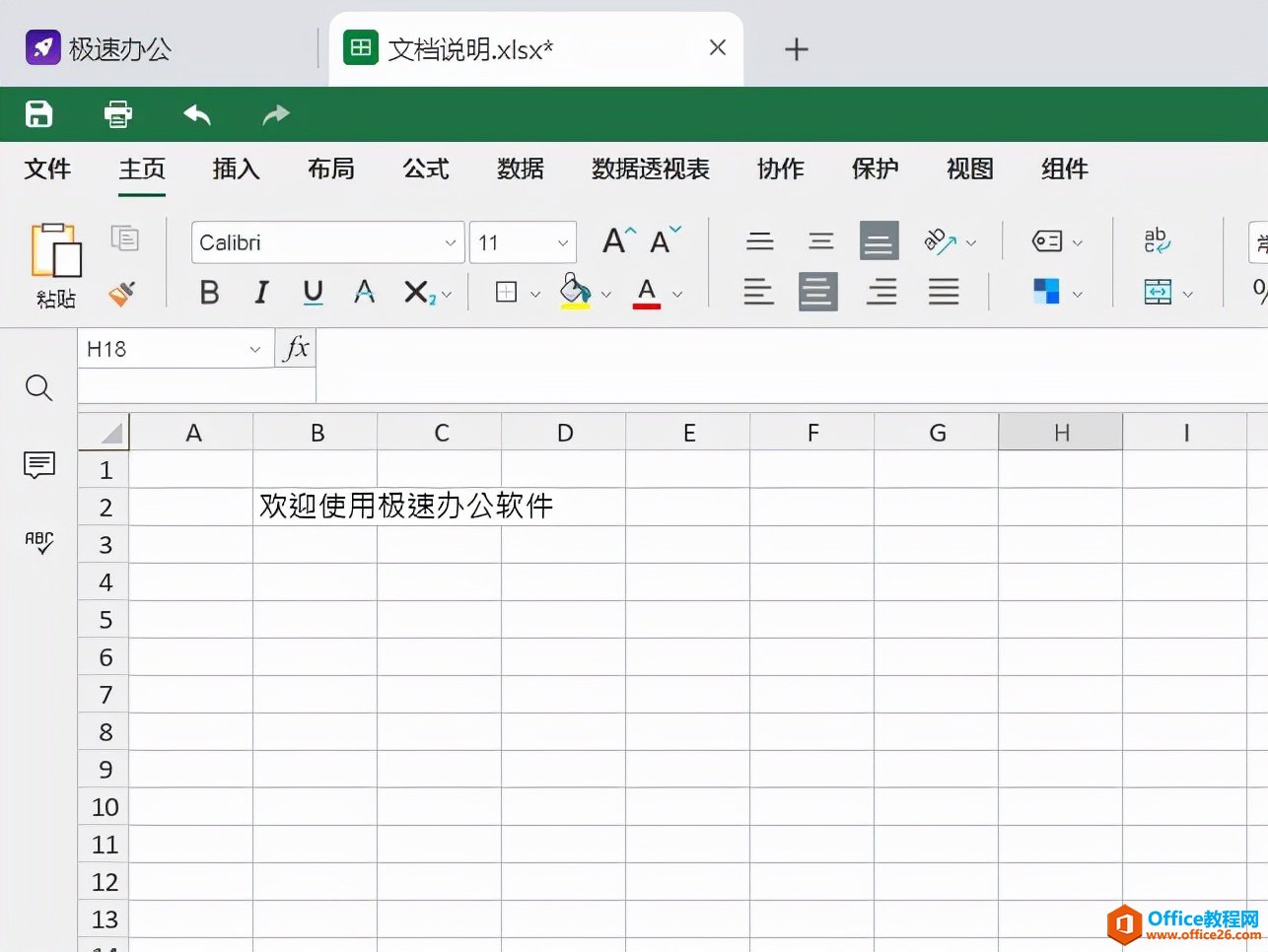This screenshot has width=1268, height=952.
Task: Click the merge cells icon
Action: click(1158, 292)
